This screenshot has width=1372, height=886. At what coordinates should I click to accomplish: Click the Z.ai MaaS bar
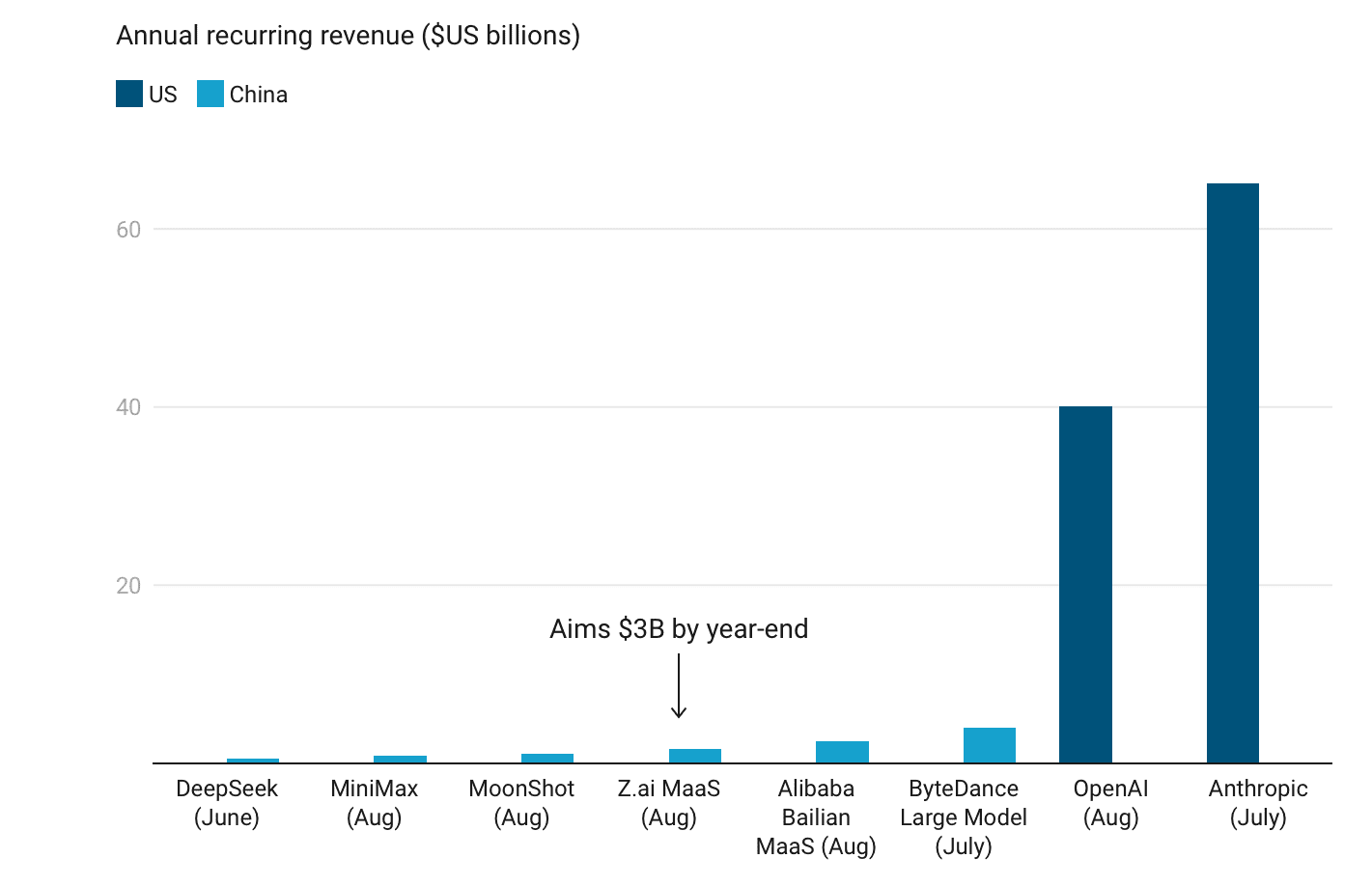tap(695, 756)
